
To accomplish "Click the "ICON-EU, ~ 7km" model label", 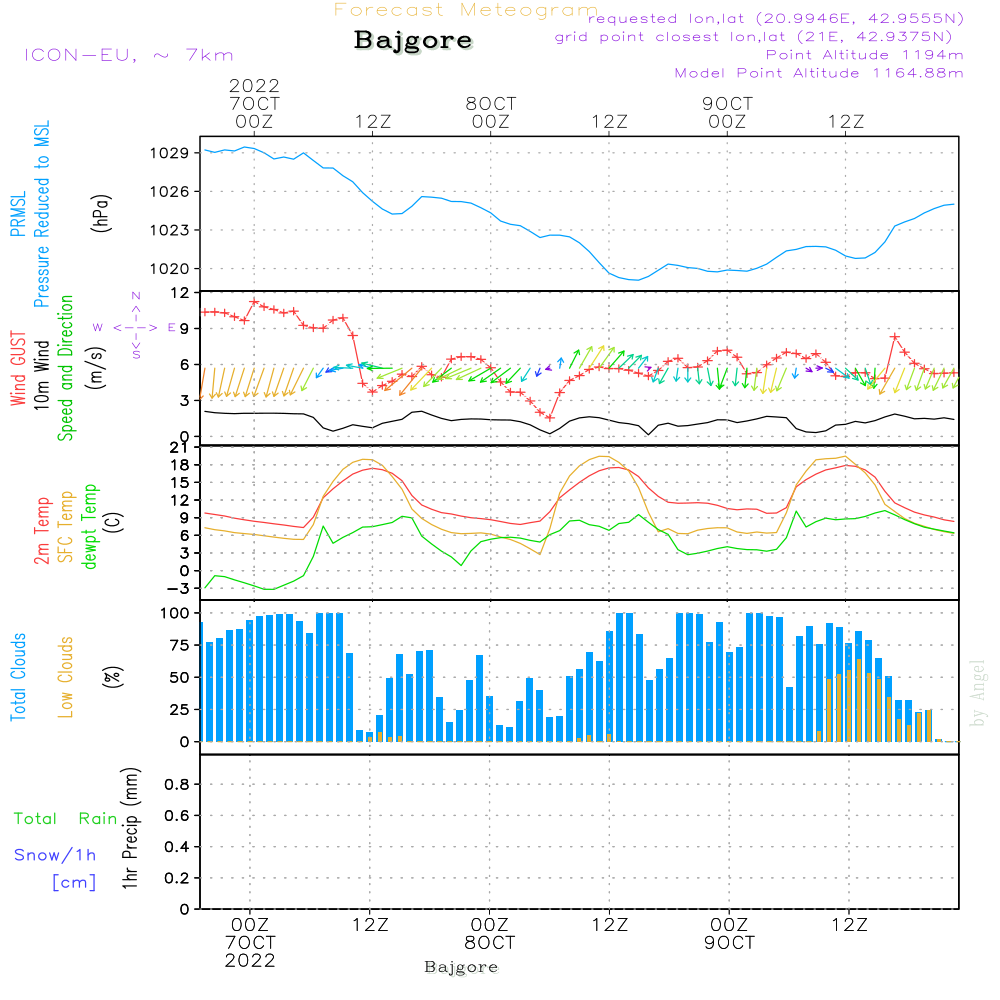I will (x=129, y=55).
